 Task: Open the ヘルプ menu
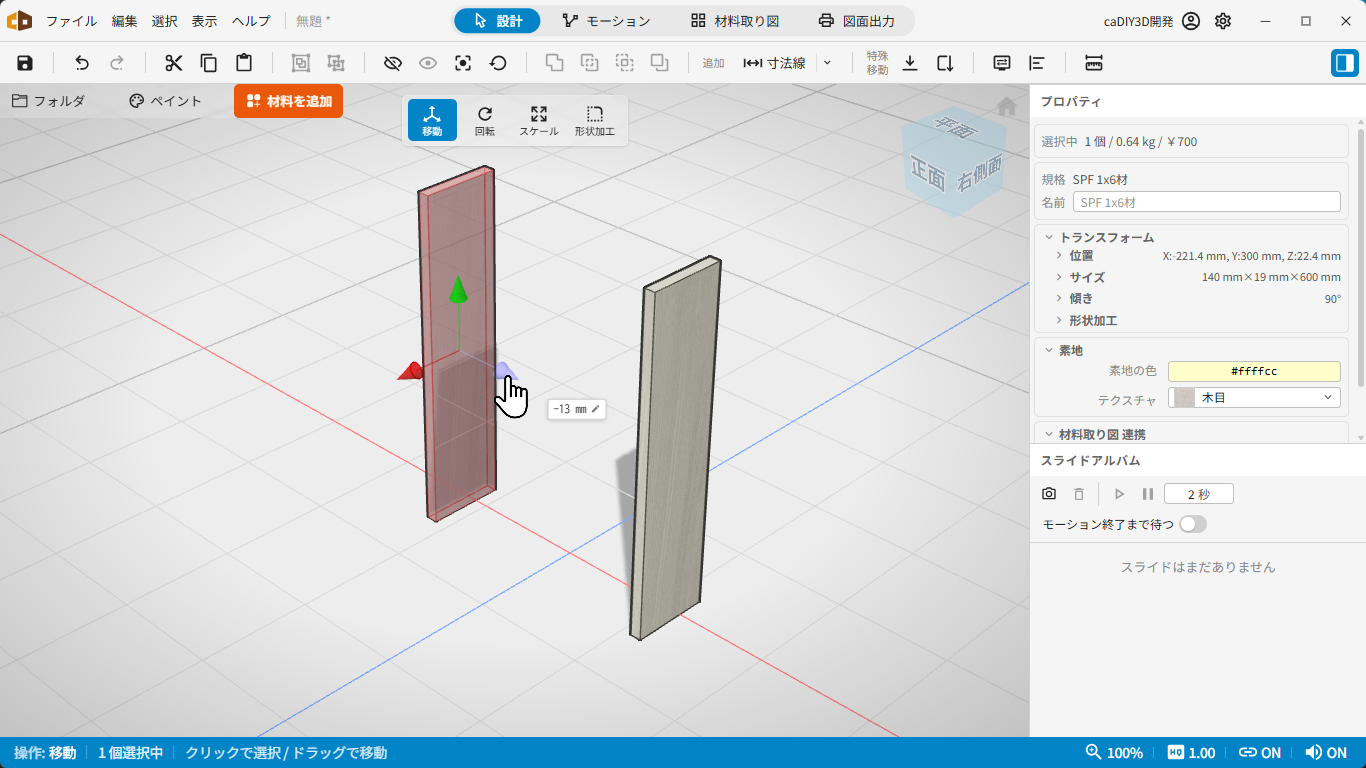(251, 21)
